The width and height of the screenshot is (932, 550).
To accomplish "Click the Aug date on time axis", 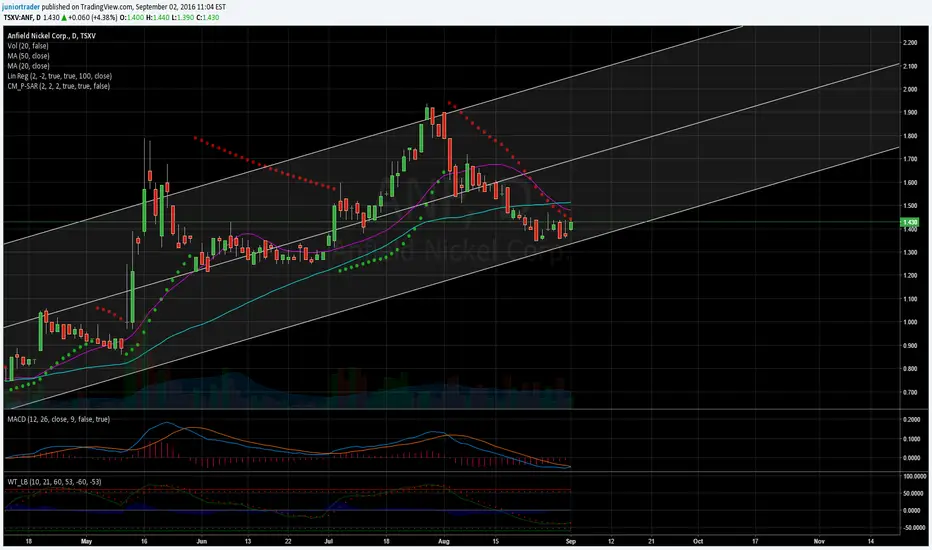I will click(x=443, y=542).
